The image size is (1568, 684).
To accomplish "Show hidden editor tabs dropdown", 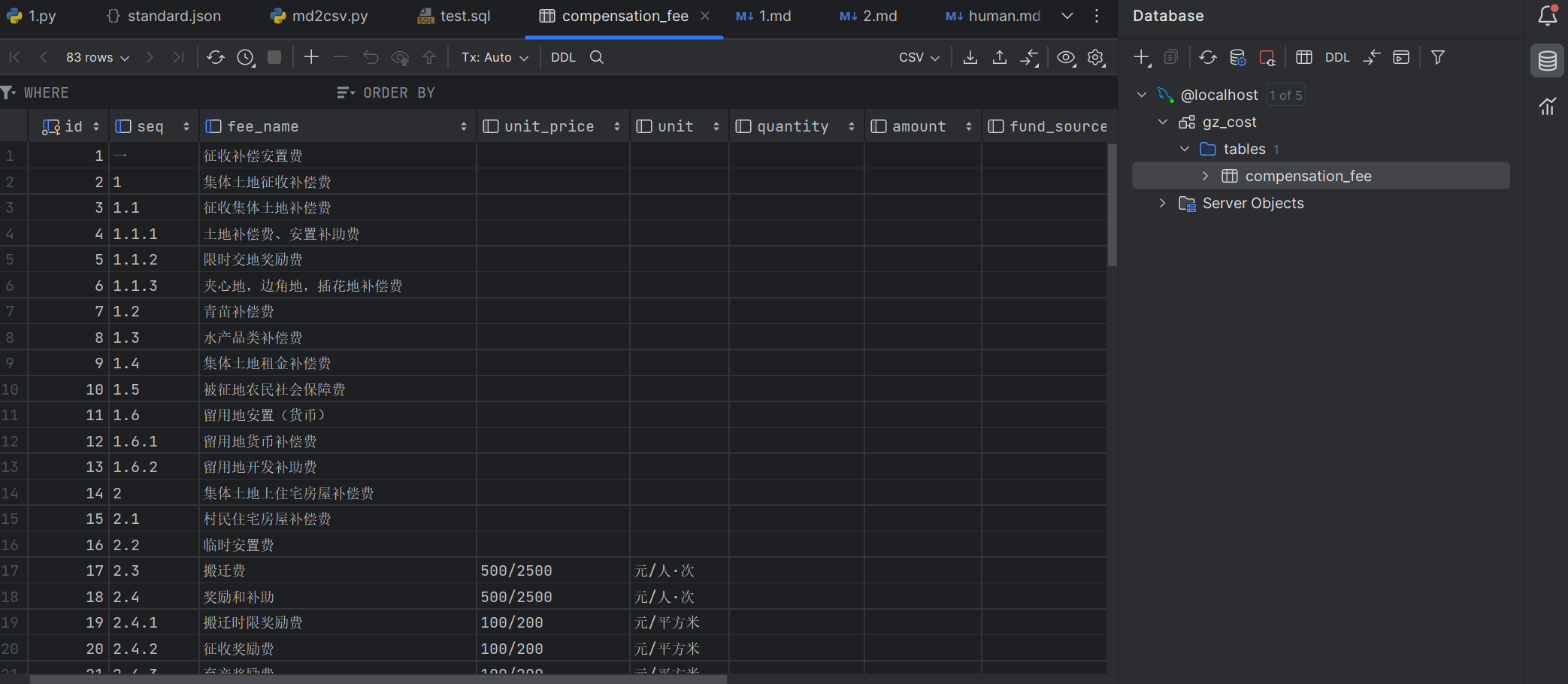I will point(1067,16).
